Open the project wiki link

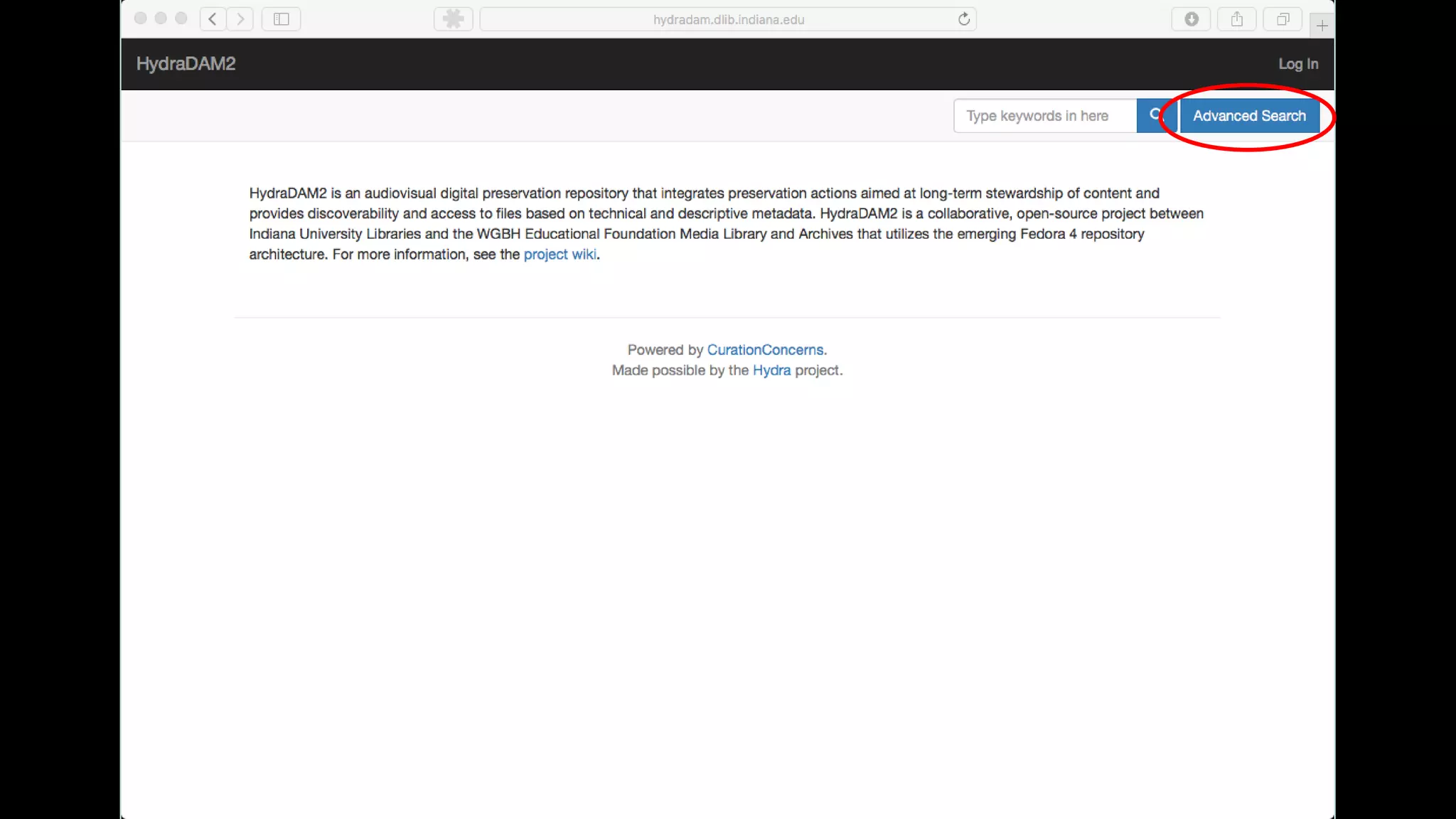click(x=560, y=255)
